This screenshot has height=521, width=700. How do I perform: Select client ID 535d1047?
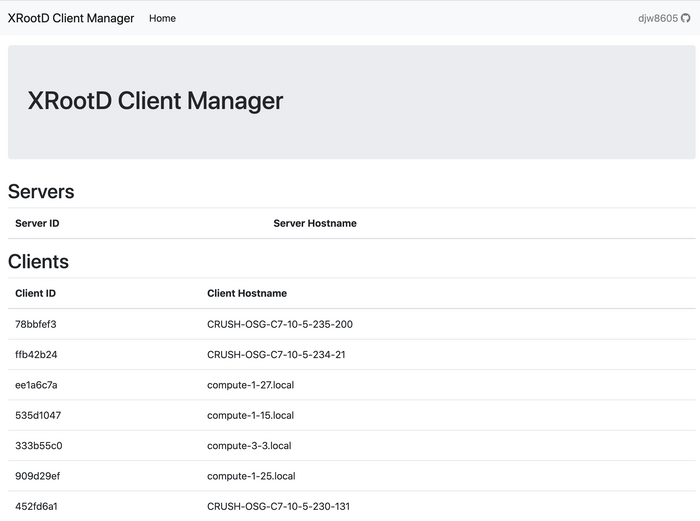click(38, 415)
